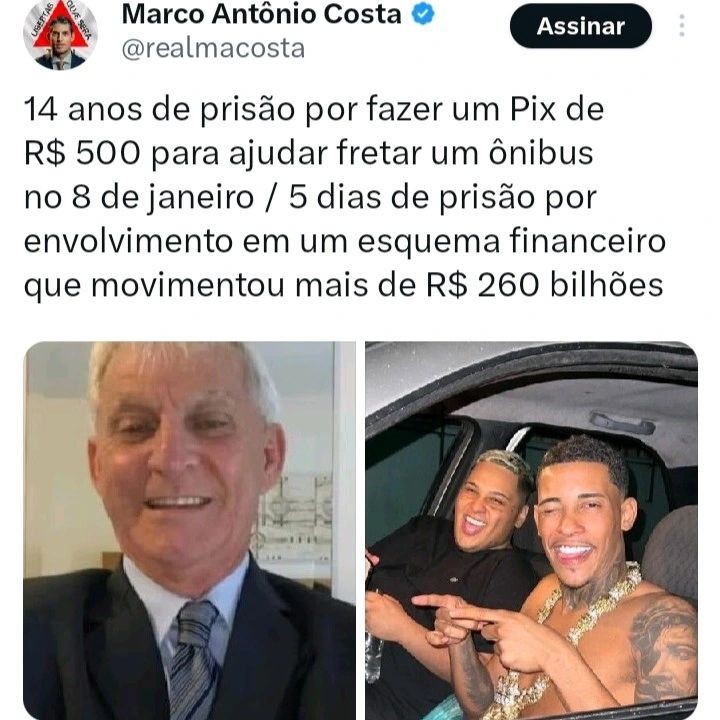Click the water bottle in the right photo

pos(374,657)
